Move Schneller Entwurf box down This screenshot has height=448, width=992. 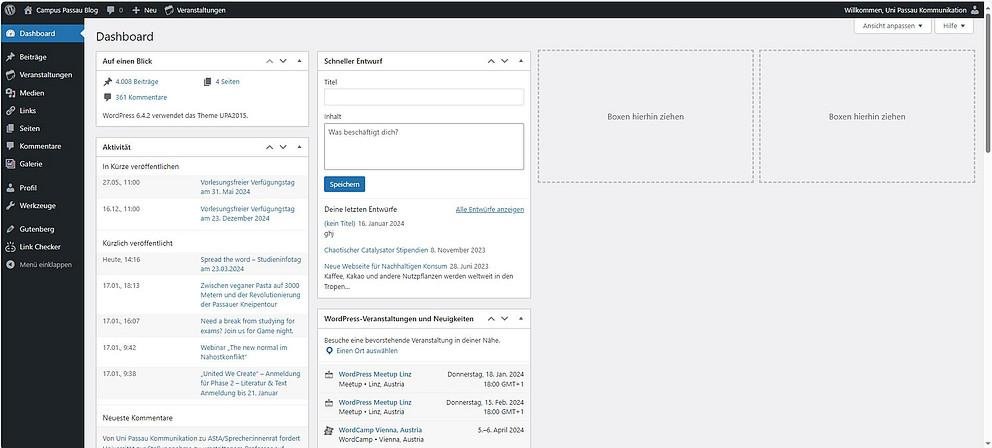(504, 61)
